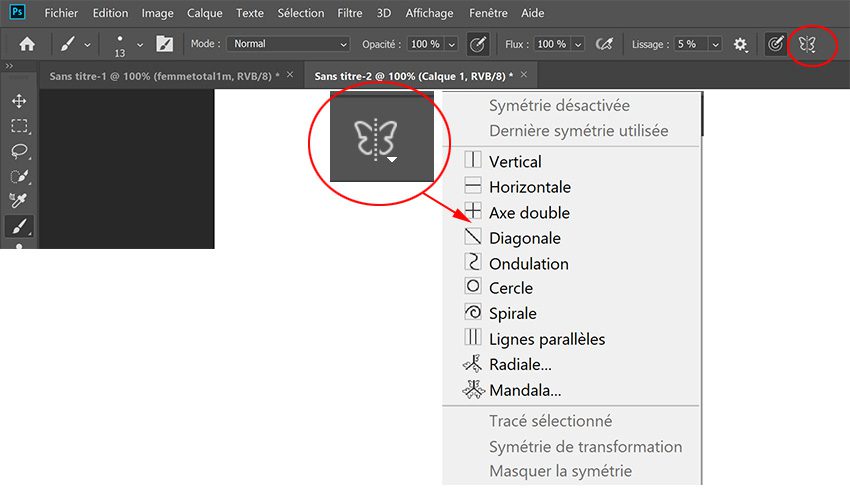Expand the tool preset dropdown arrow
The width and height of the screenshot is (850, 493).
click(x=87, y=45)
